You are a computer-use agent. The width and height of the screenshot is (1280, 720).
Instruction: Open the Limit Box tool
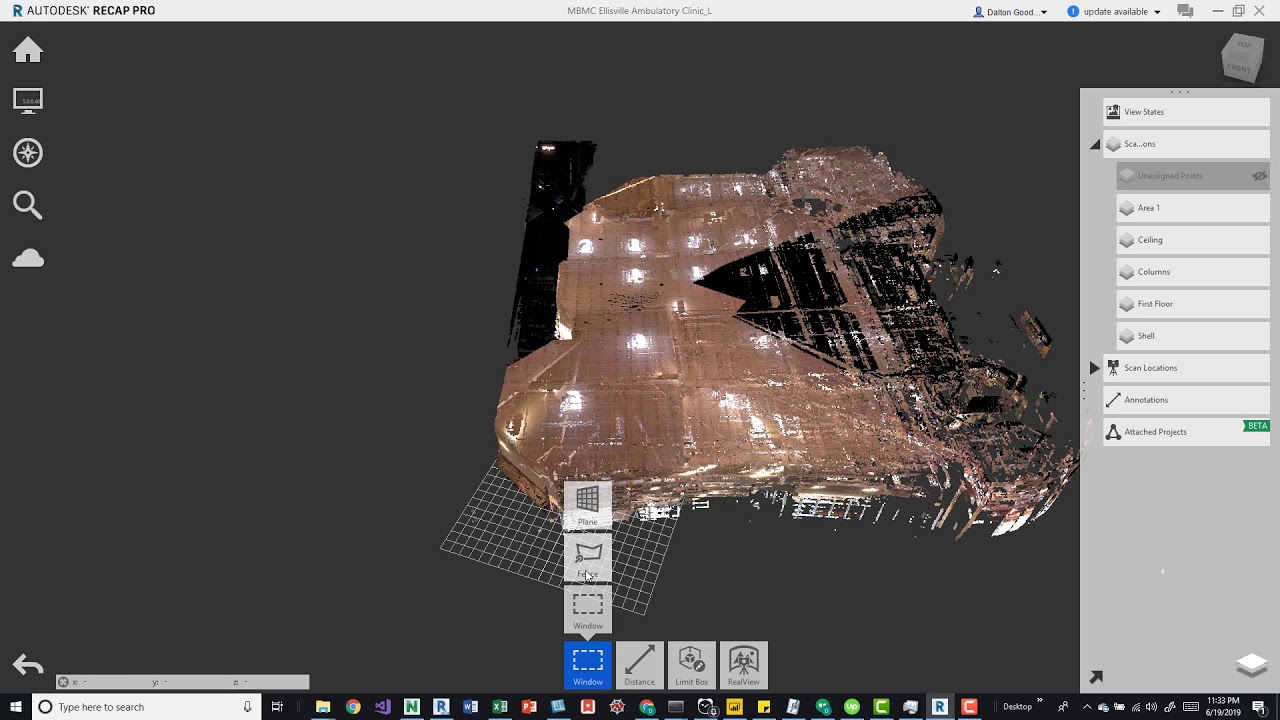(692, 665)
